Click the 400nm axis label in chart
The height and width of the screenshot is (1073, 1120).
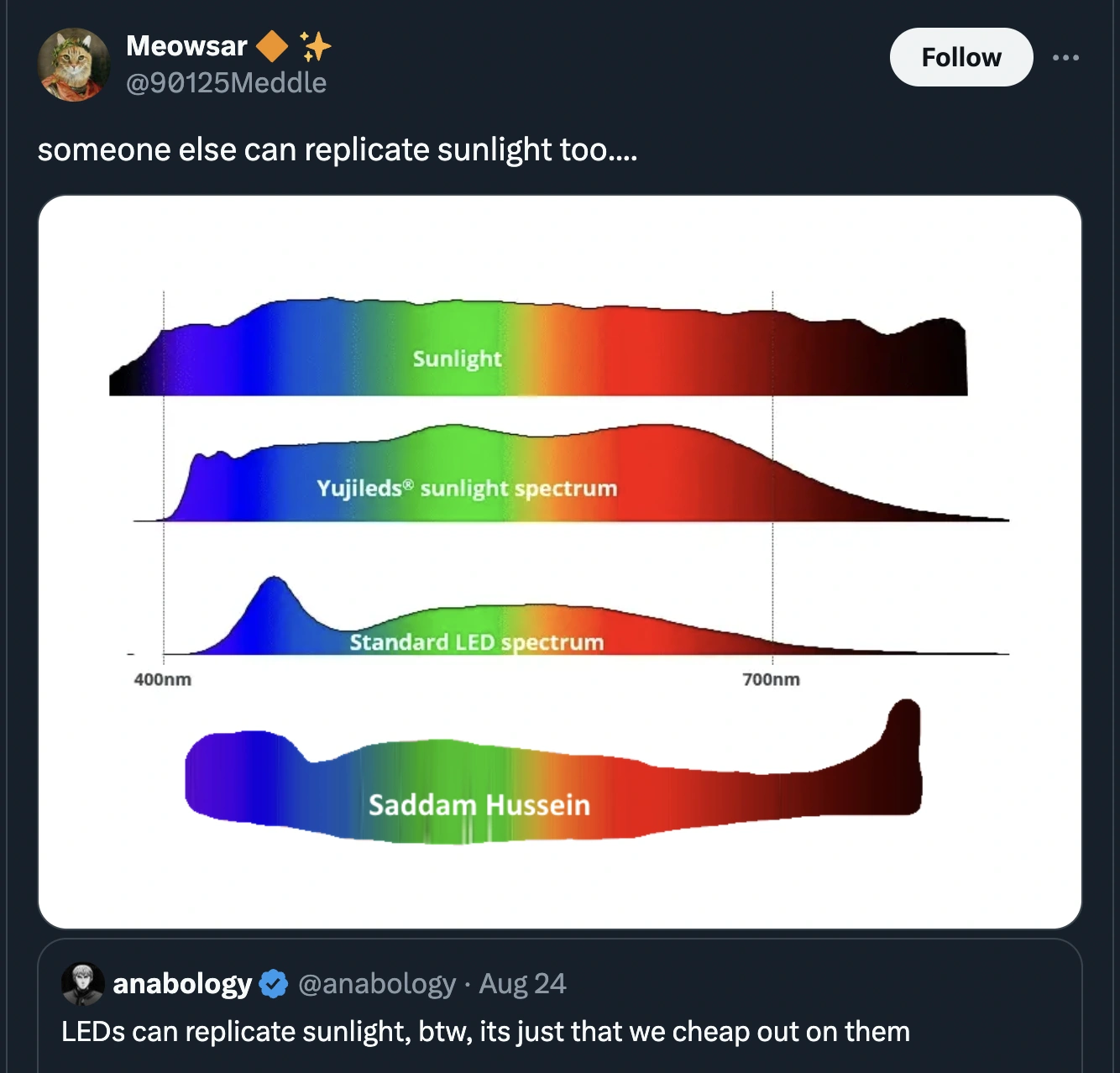coord(163,679)
